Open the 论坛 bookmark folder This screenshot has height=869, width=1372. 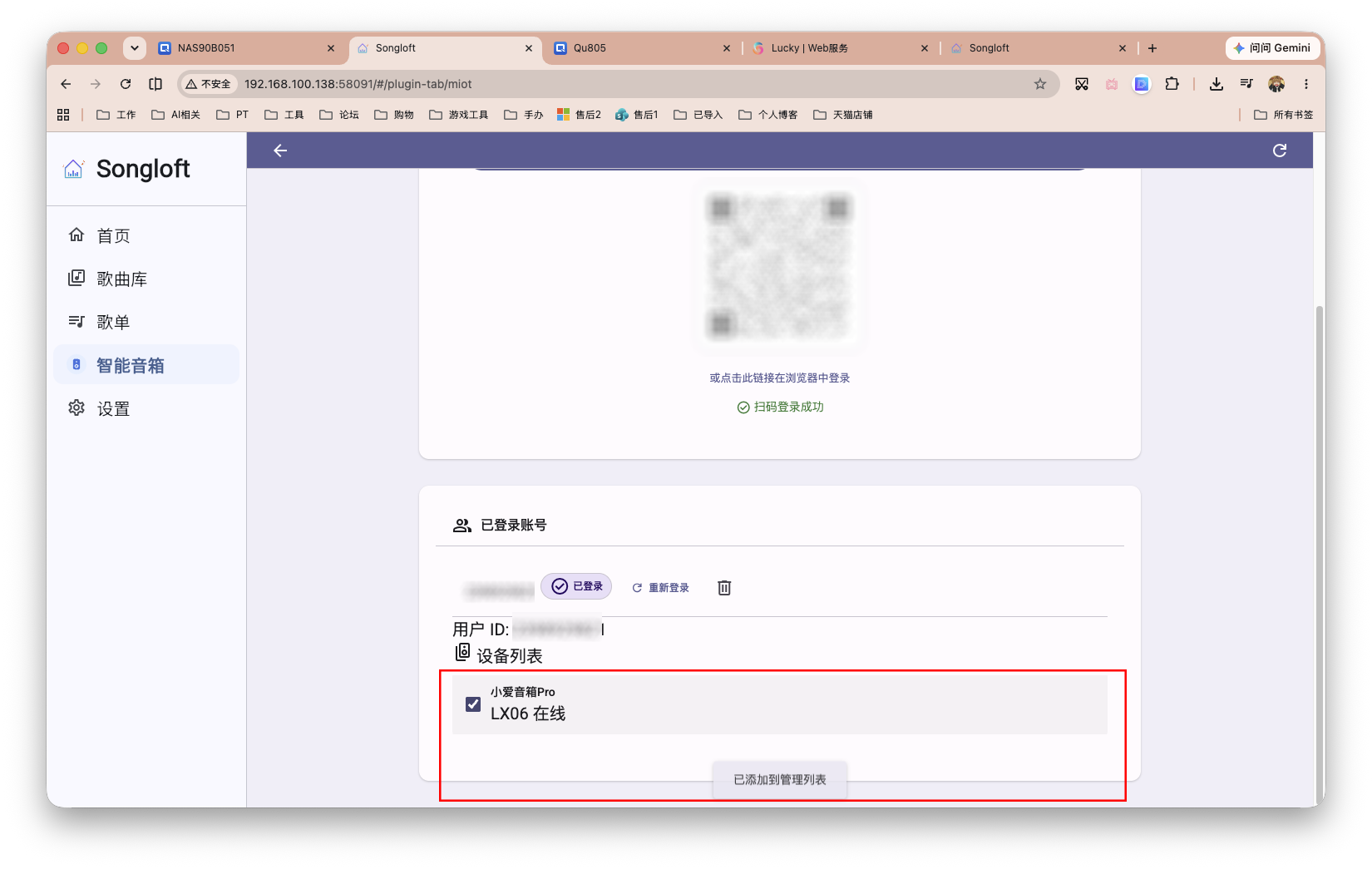[x=339, y=115]
